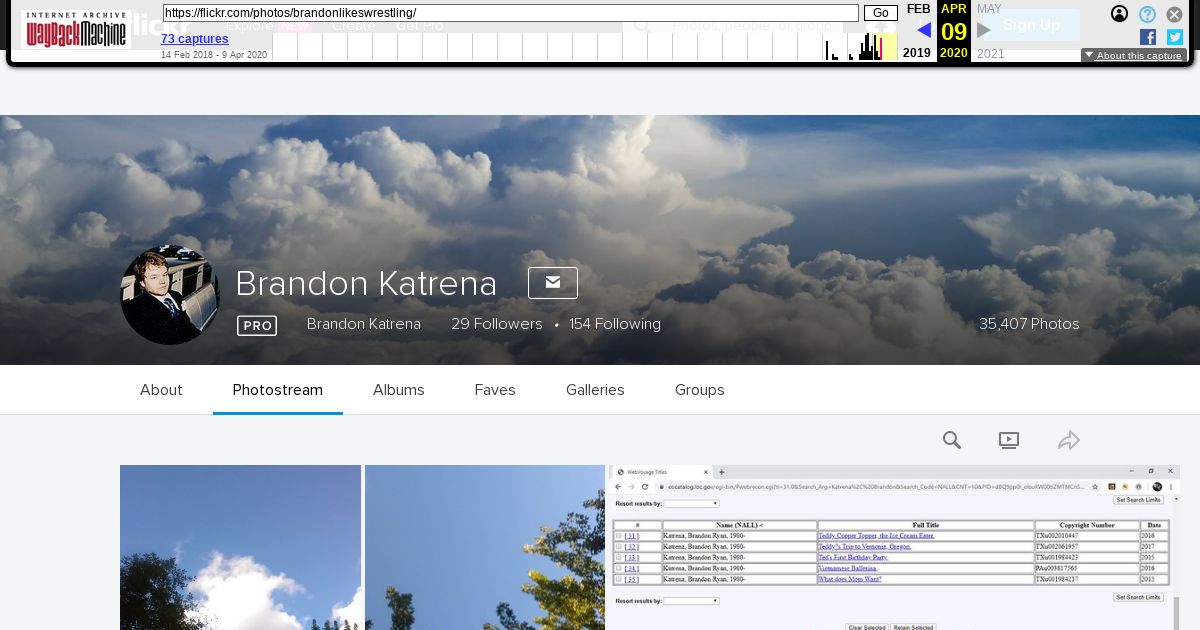Open the copyright catalog screenshot photo
This screenshot has height=630, width=1200.
[x=894, y=547]
